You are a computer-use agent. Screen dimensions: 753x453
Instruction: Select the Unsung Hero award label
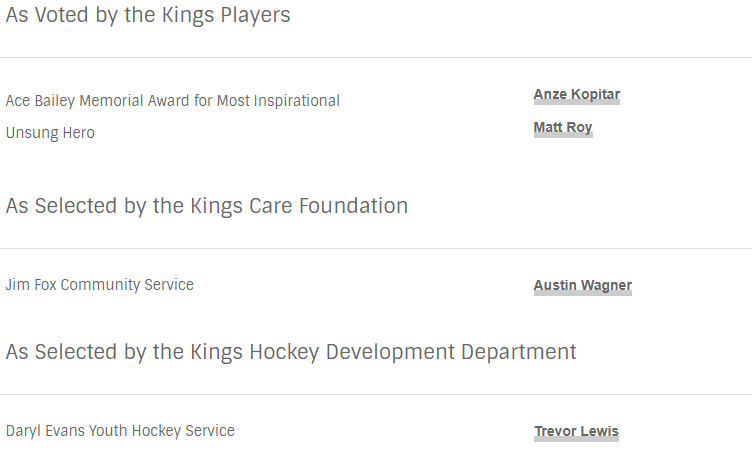point(50,133)
